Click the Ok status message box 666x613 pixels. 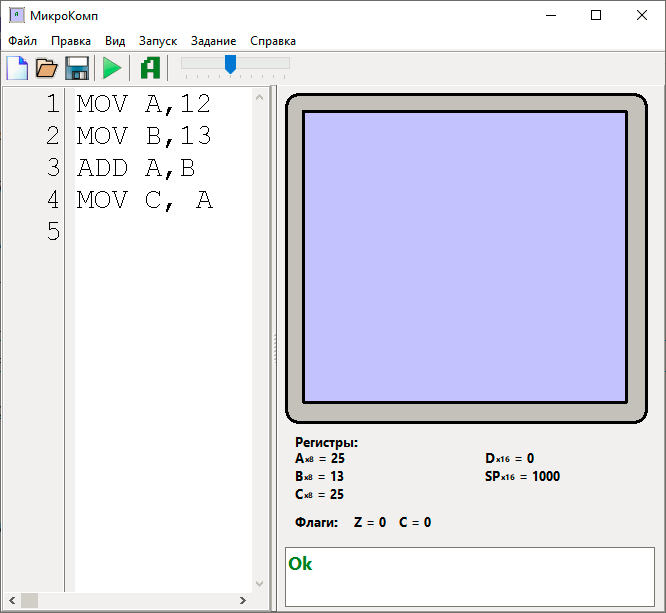[469, 575]
